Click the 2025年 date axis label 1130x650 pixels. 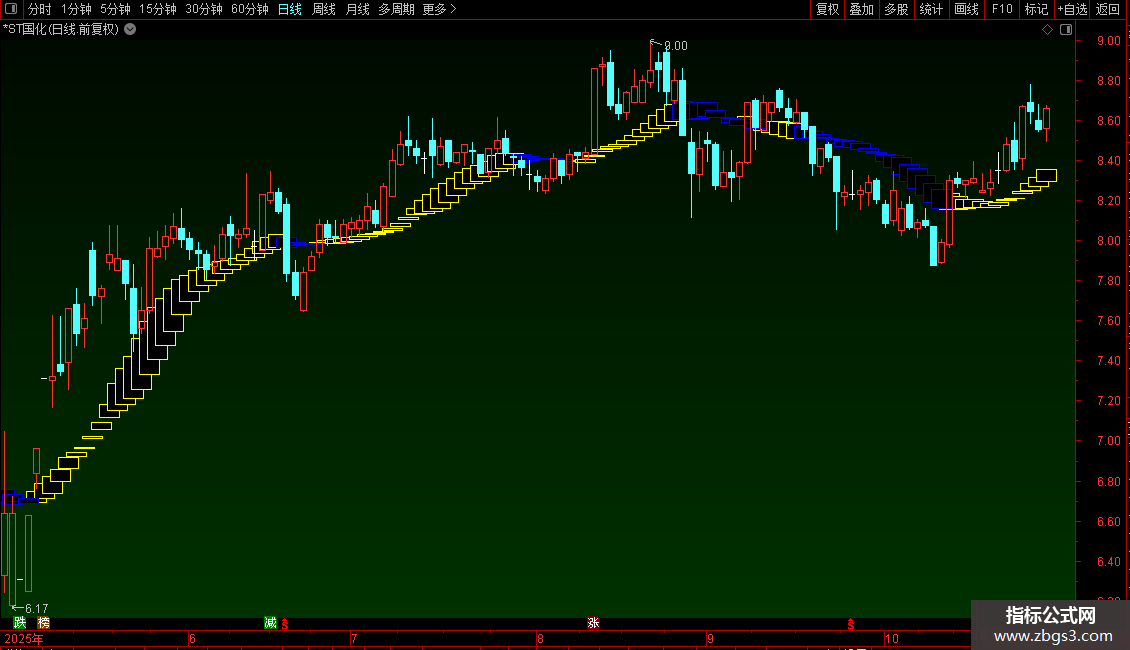[x=24, y=638]
